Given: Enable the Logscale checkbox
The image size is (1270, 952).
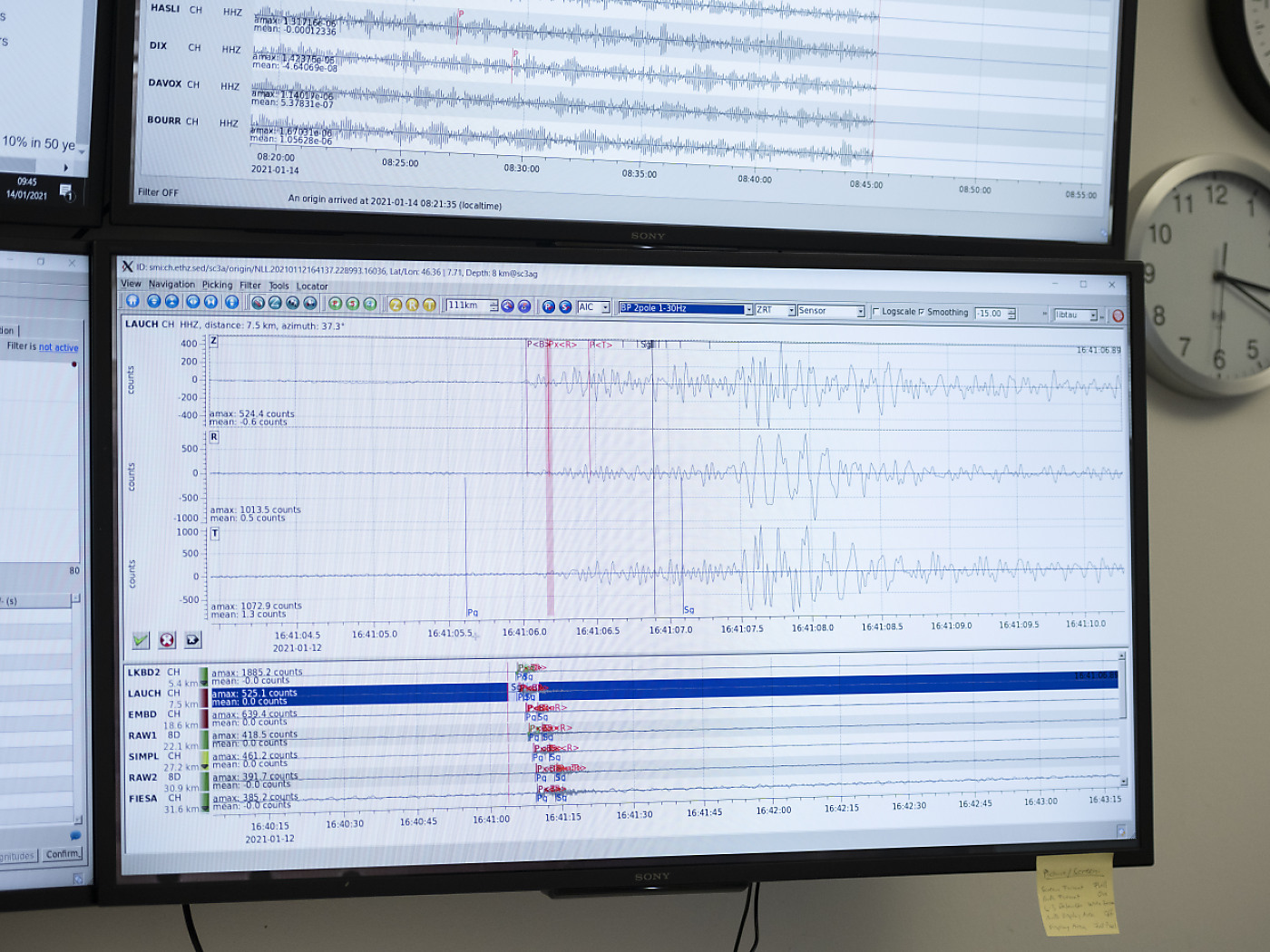Looking at the screenshot, I should click(x=876, y=311).
